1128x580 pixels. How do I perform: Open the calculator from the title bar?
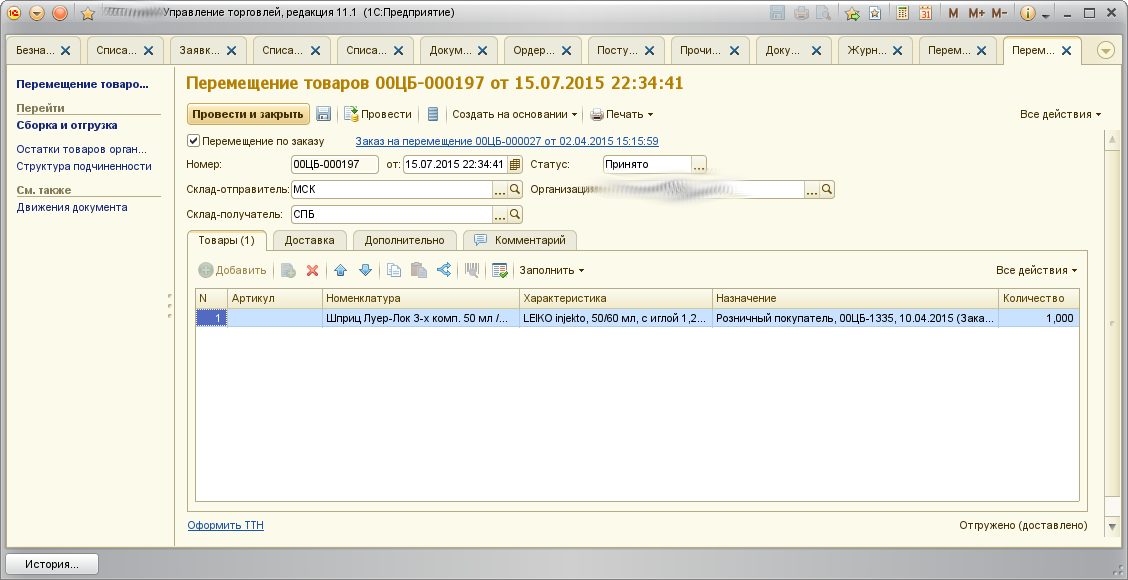tap(903, 14)
